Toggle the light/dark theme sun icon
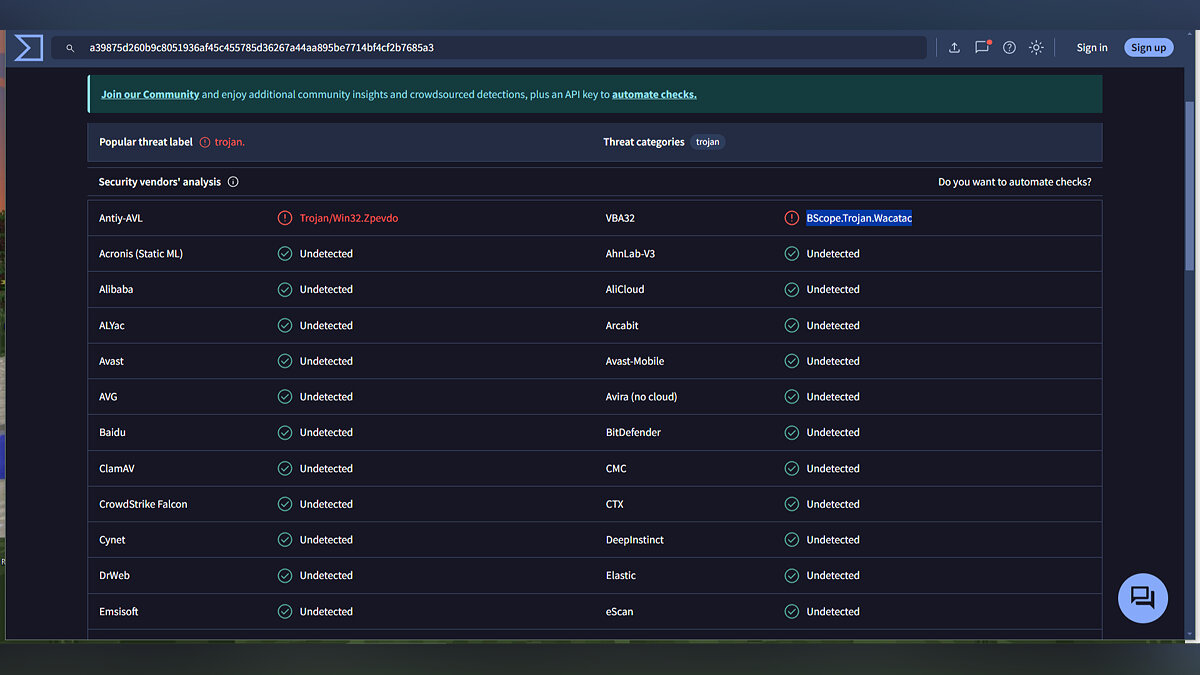Image resolution: width=1200 pixels, height=675 pixels. point(1036,48)
